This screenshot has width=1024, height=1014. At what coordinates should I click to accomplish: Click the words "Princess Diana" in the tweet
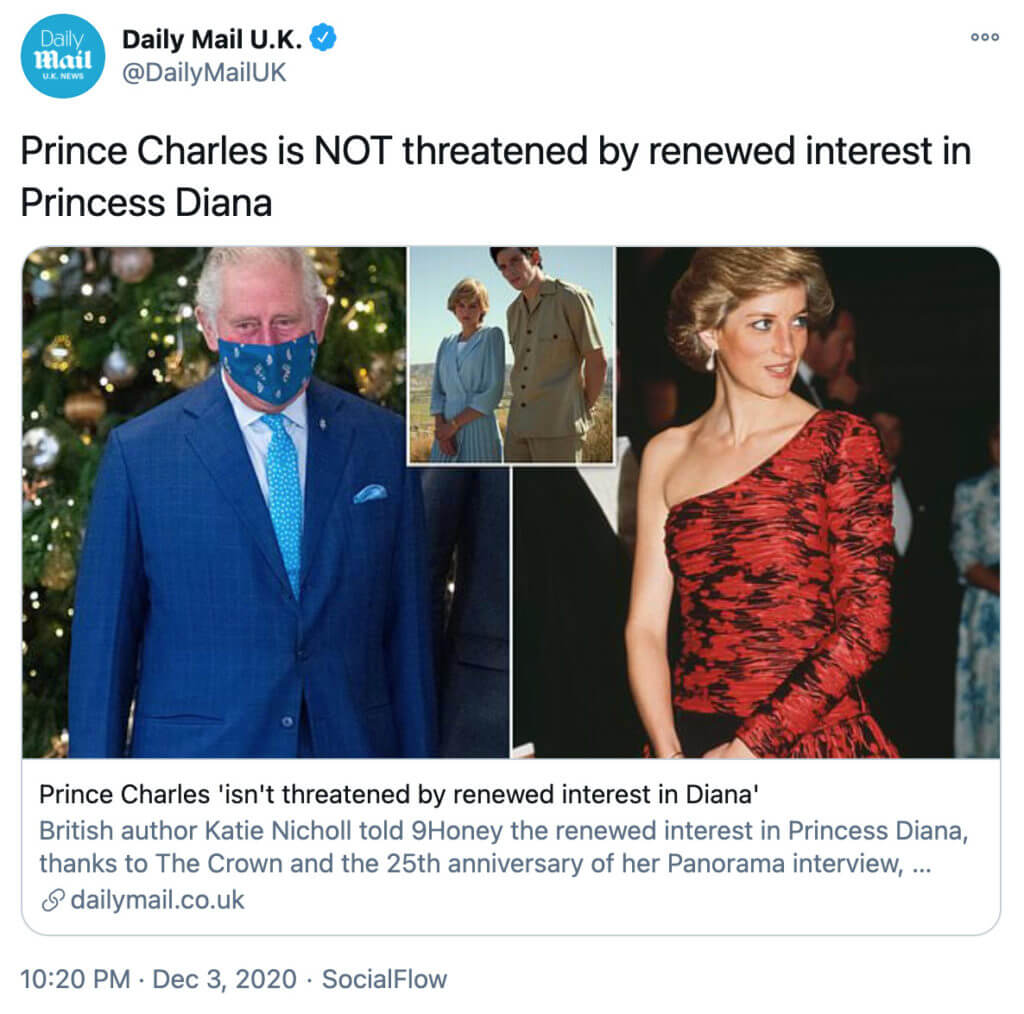pos(146,202)
